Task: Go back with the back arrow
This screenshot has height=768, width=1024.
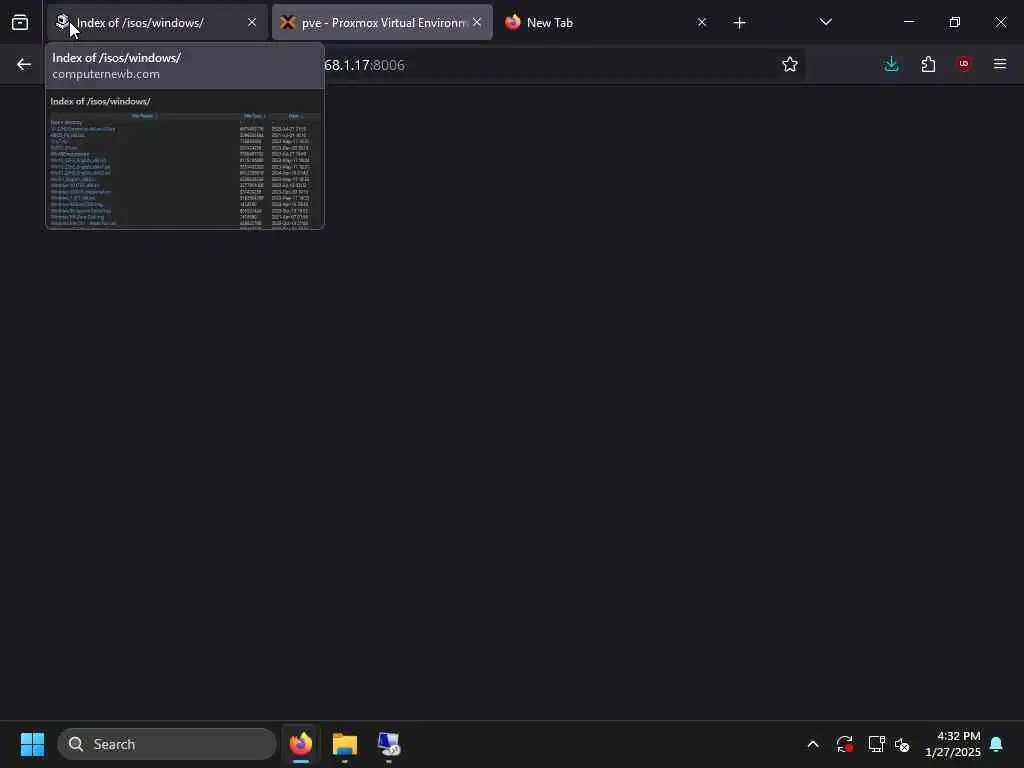Action: click(24, 64)
